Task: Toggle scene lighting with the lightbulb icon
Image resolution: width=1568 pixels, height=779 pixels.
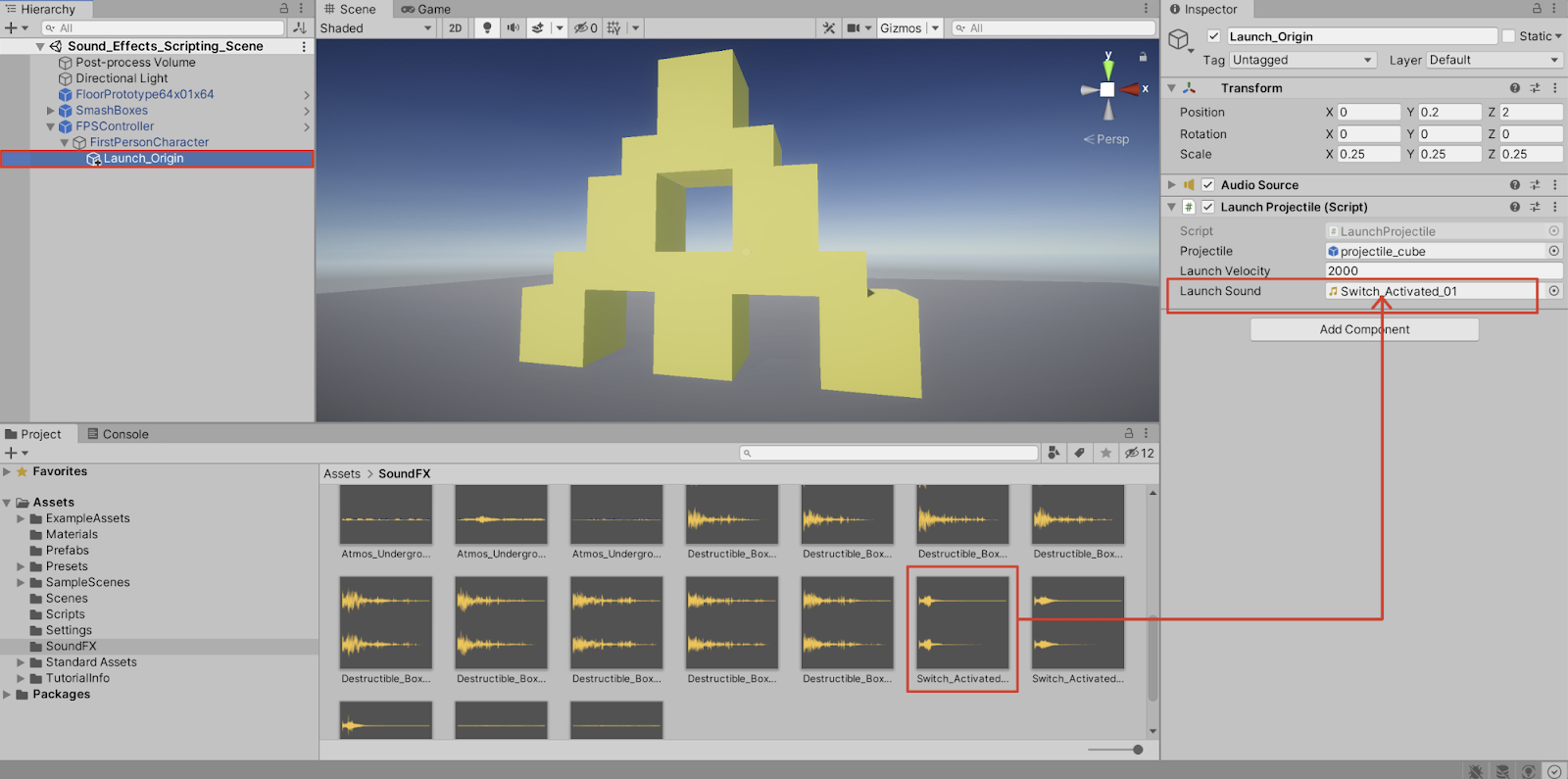Action: point(487,27)
